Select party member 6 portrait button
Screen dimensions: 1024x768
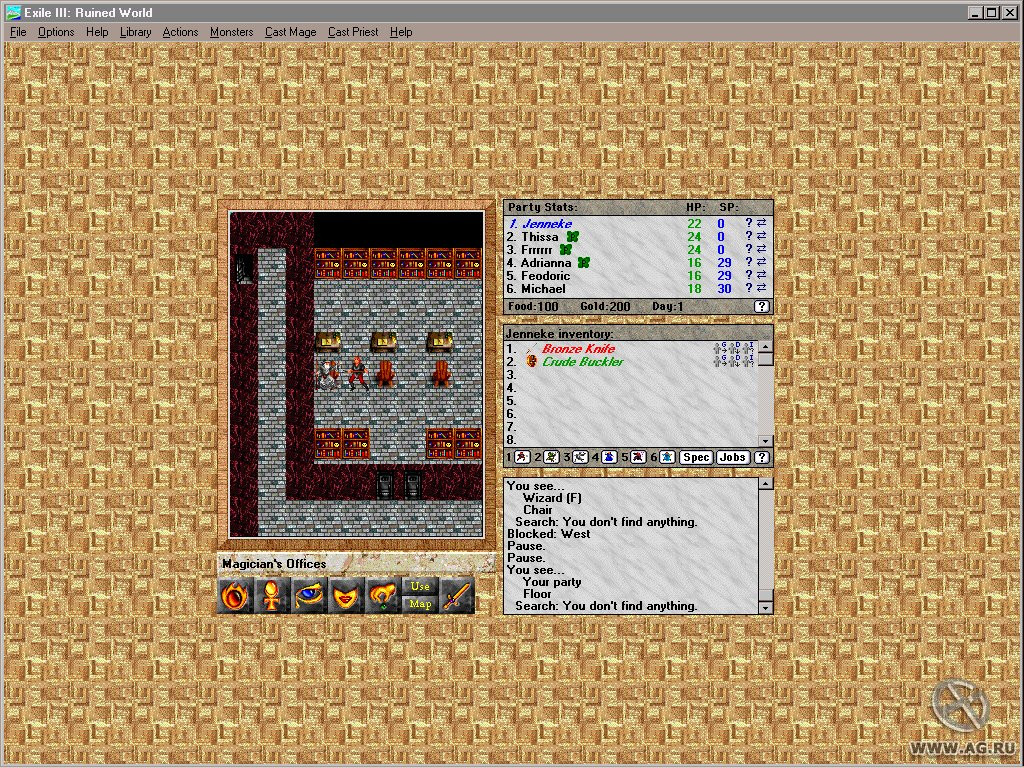(667, 457)
